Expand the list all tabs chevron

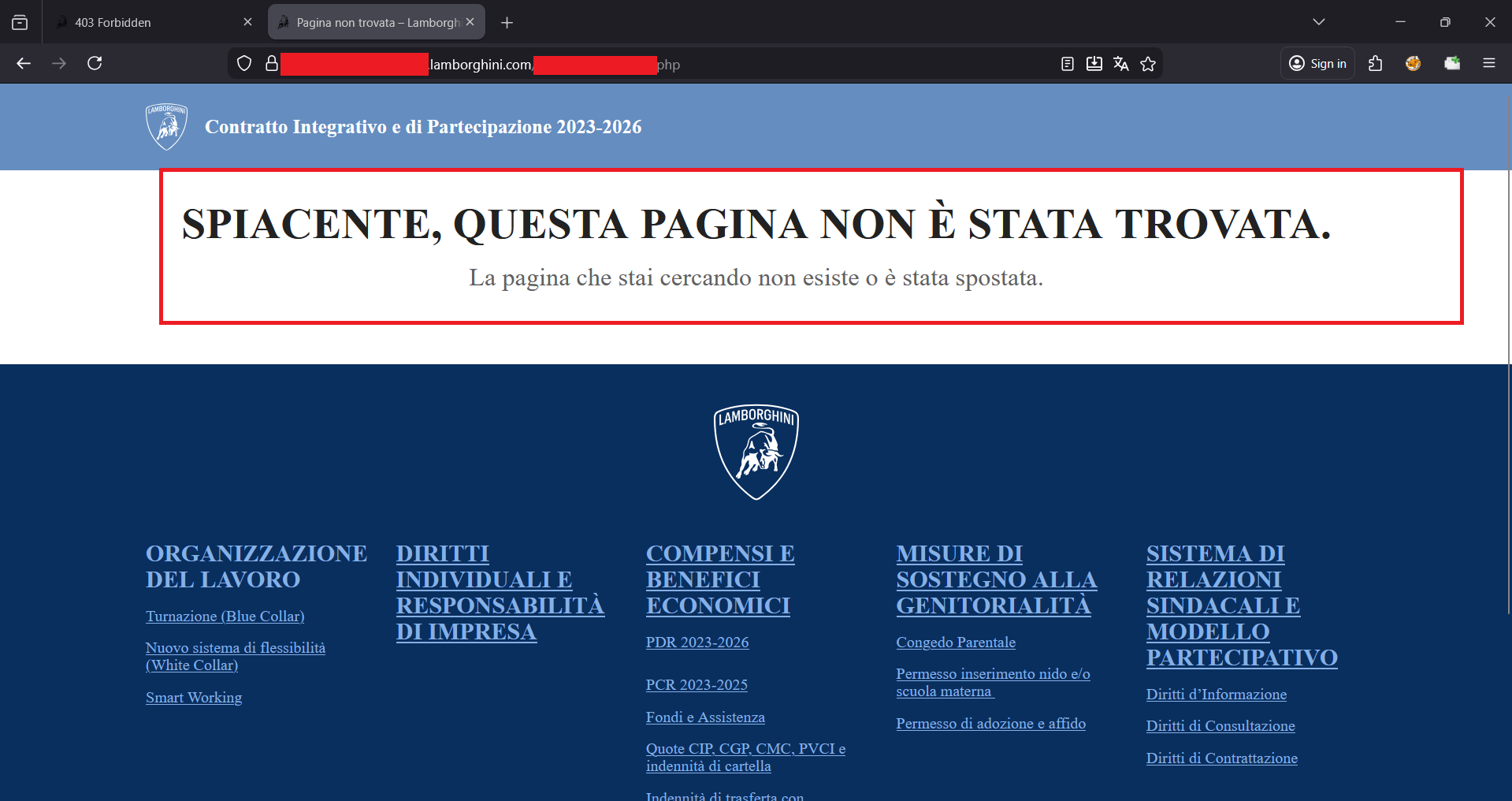click(1319, 22)
